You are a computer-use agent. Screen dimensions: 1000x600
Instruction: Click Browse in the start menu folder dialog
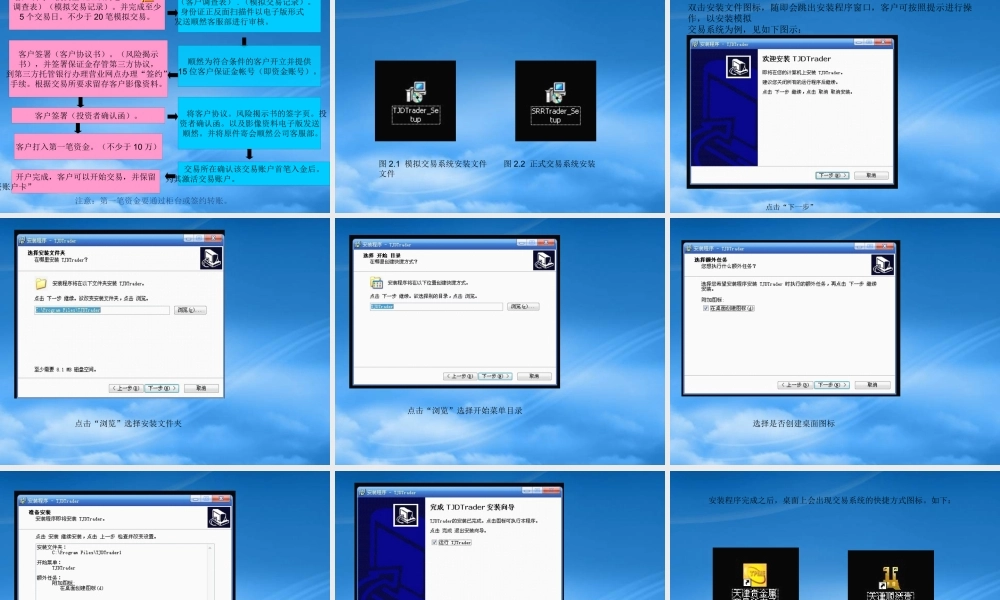tap(525, 307)
